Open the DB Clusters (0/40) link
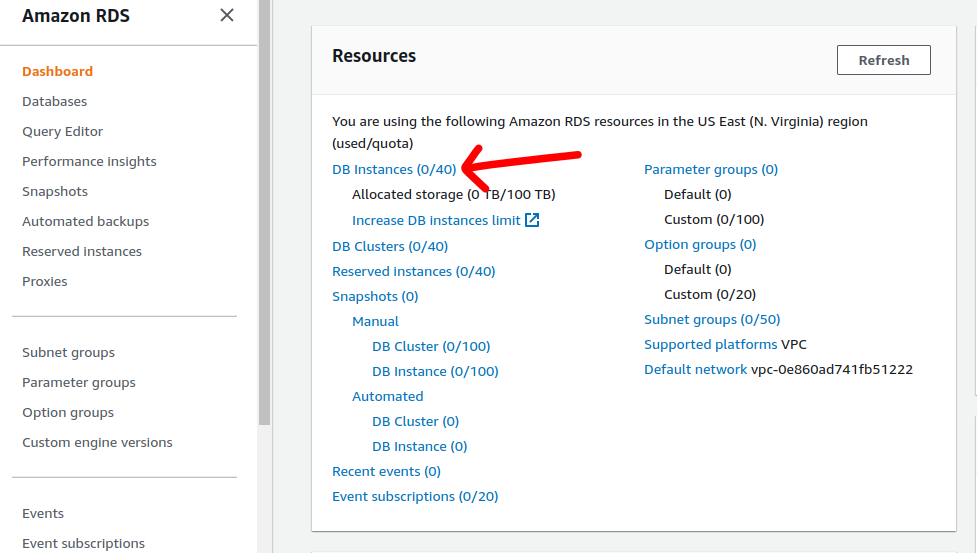Viewport: 977px width, 553px height. point(390,247)
